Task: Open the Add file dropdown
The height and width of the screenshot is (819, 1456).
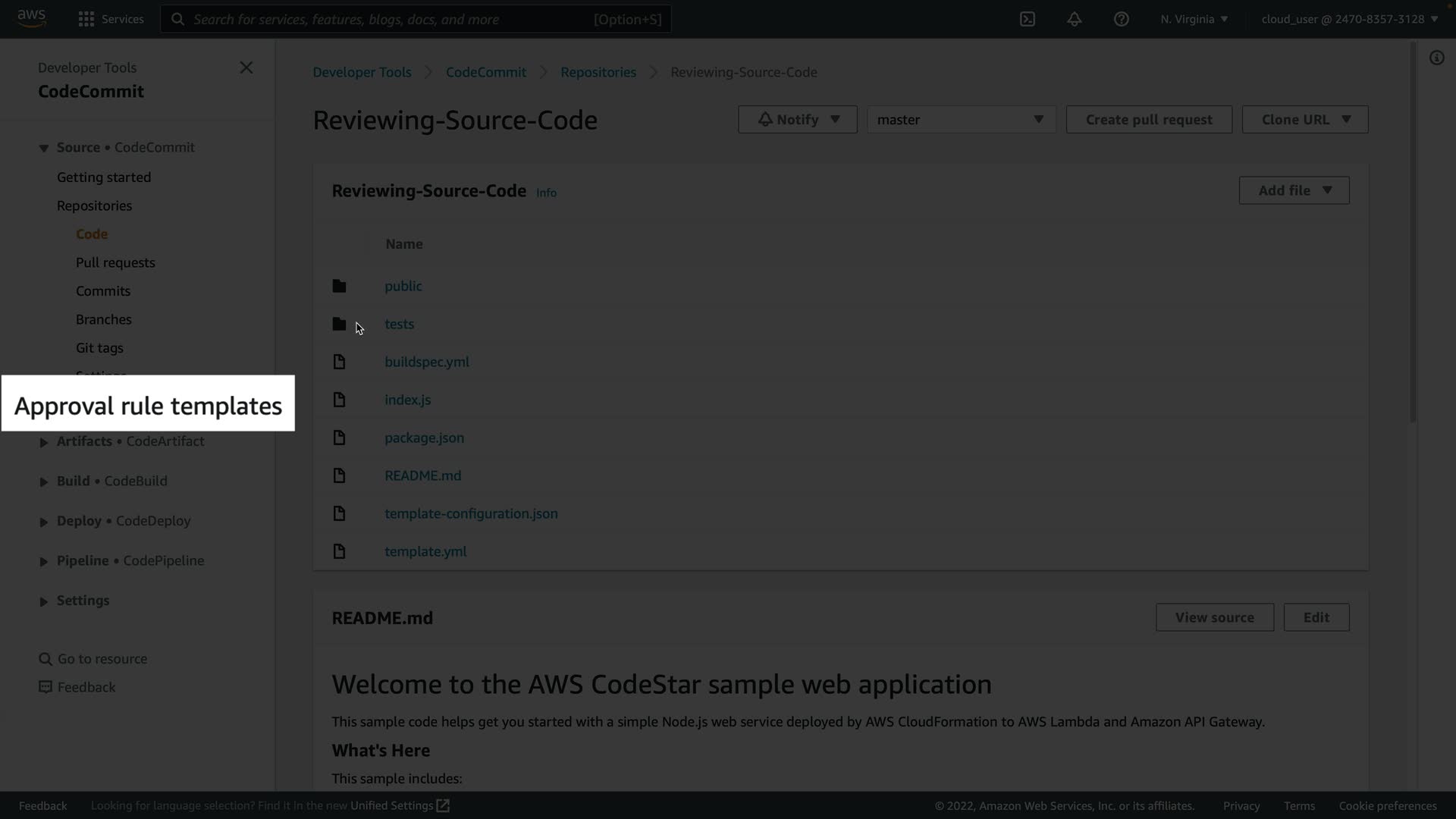Action: (x=1294, y=190)
